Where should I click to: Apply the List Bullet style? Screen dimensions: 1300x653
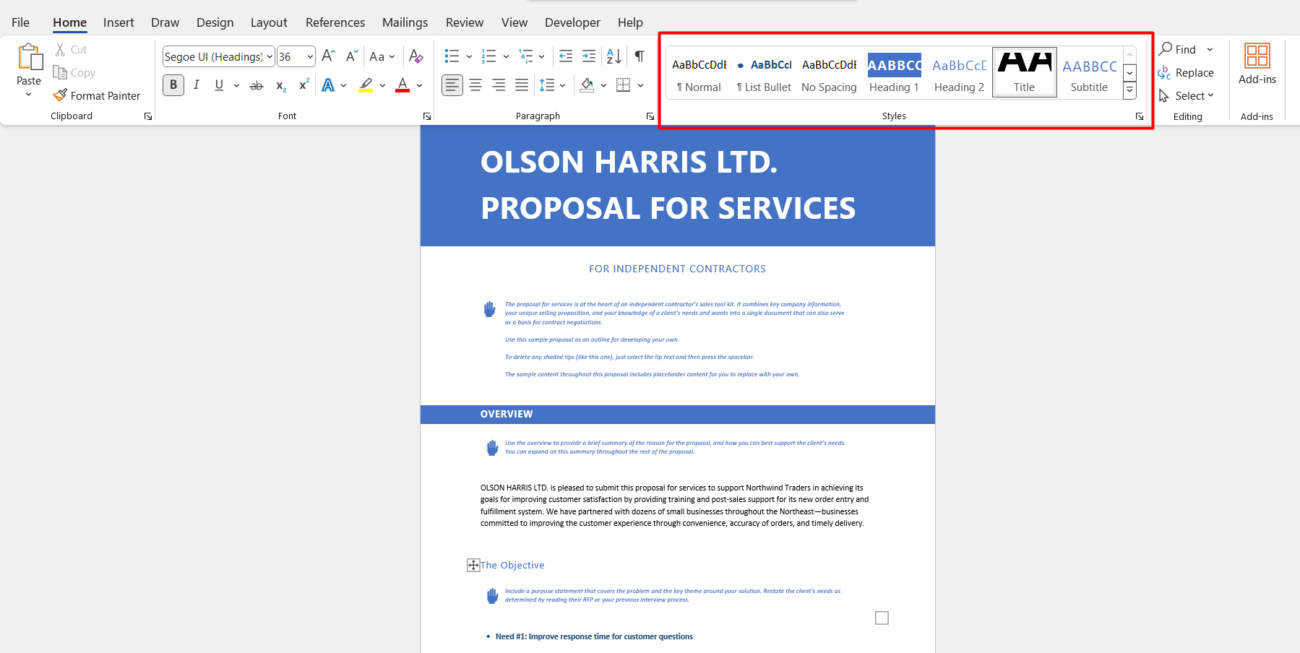click(764, 74)
